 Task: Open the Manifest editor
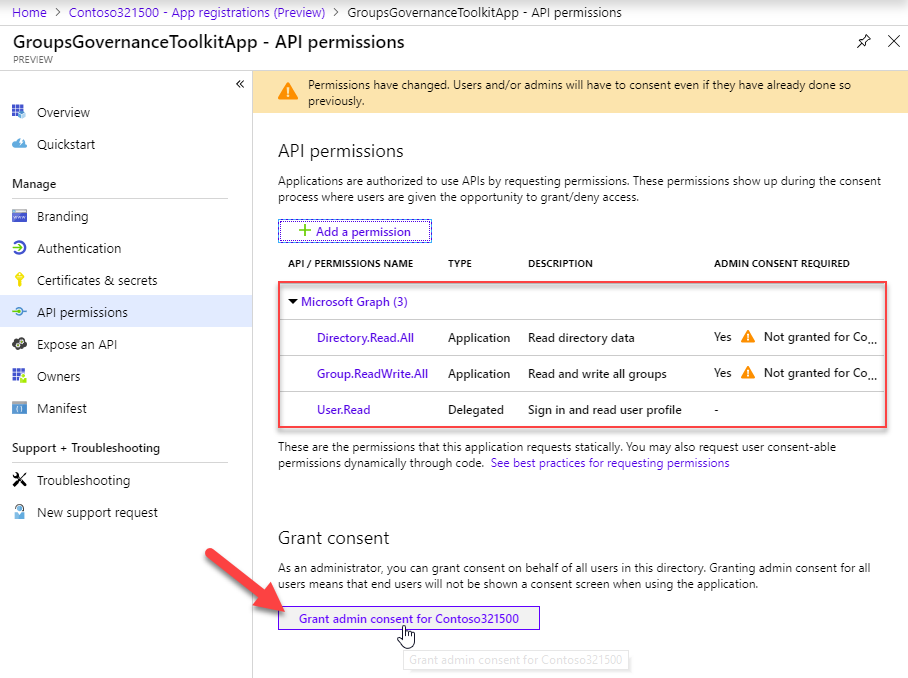click(61, 408)
